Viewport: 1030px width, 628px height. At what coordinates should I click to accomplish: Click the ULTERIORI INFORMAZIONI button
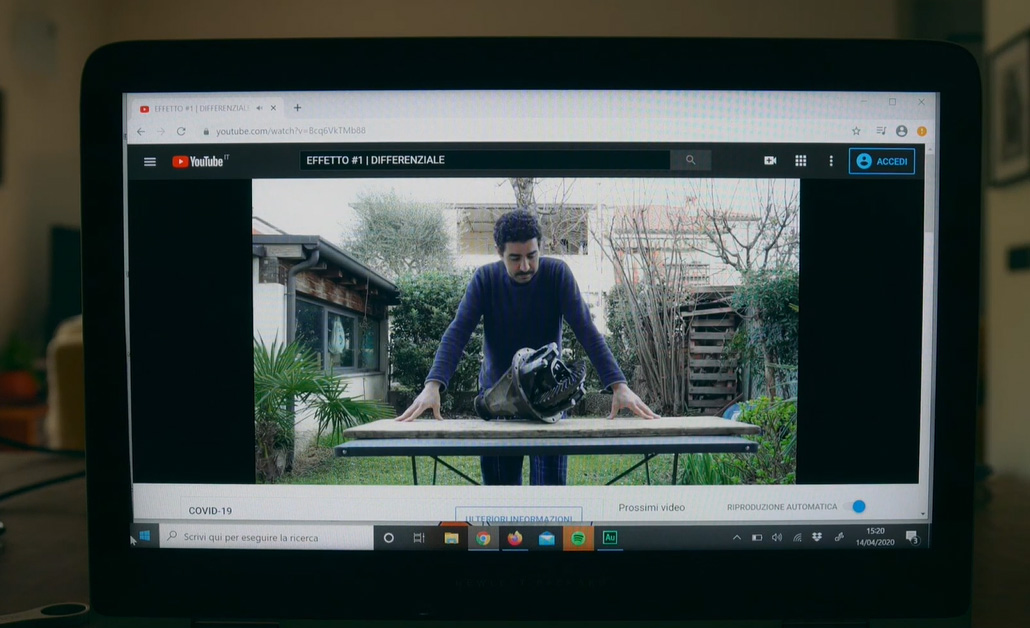[518, 518]
